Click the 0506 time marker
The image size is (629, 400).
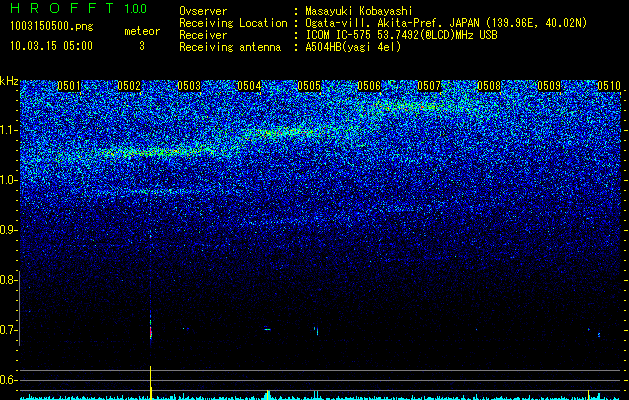point(369,86)
